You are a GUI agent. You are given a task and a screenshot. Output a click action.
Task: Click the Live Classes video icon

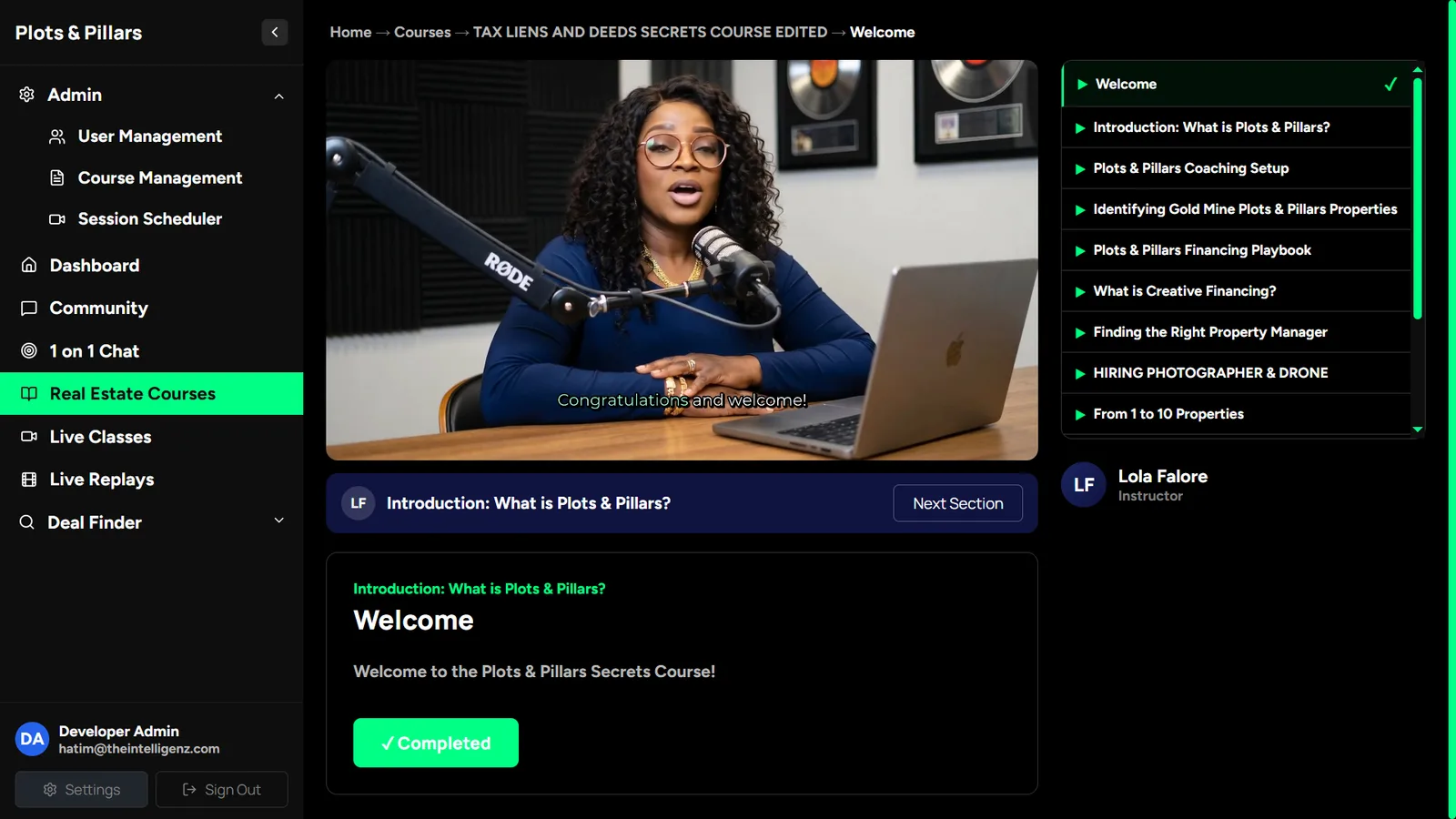(x=29, y=437)
